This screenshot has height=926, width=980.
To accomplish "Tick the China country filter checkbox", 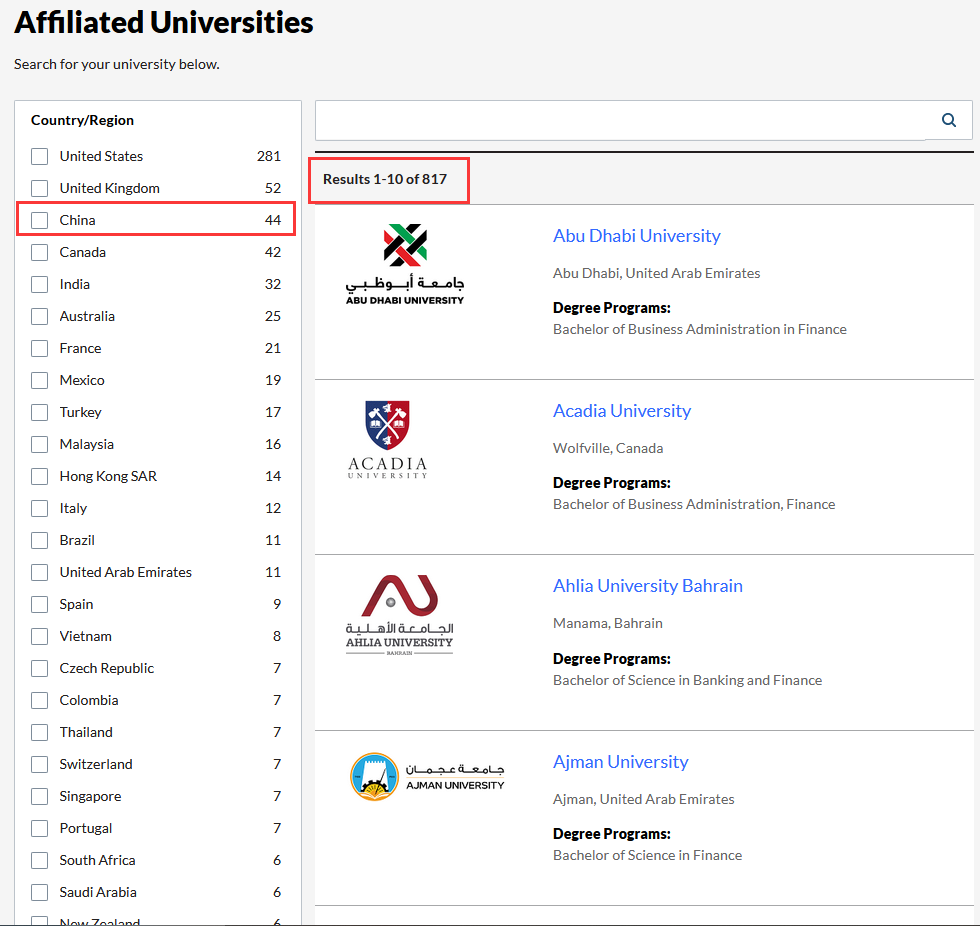I will (x=39, y=220).
